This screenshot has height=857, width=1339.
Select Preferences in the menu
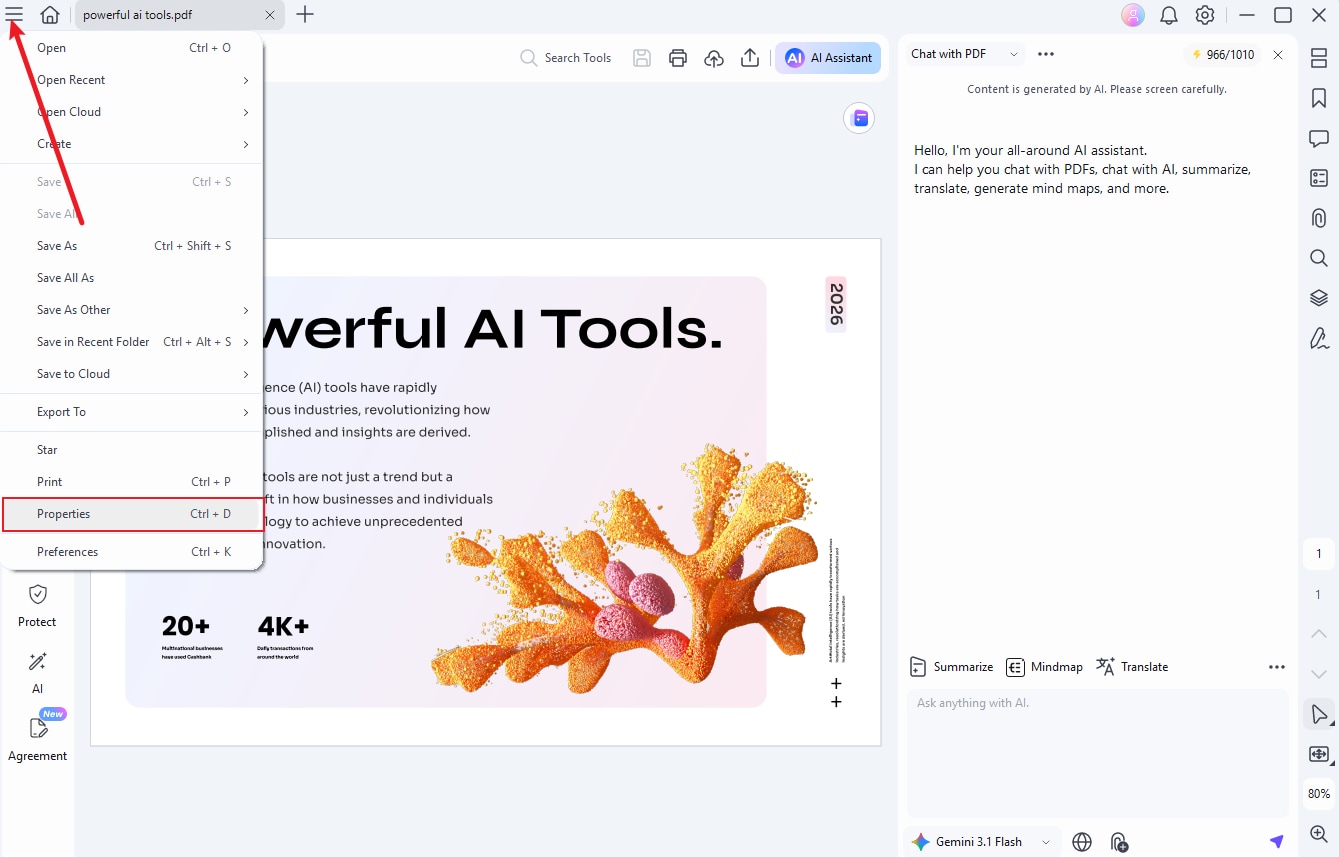[x=131, y=552]
